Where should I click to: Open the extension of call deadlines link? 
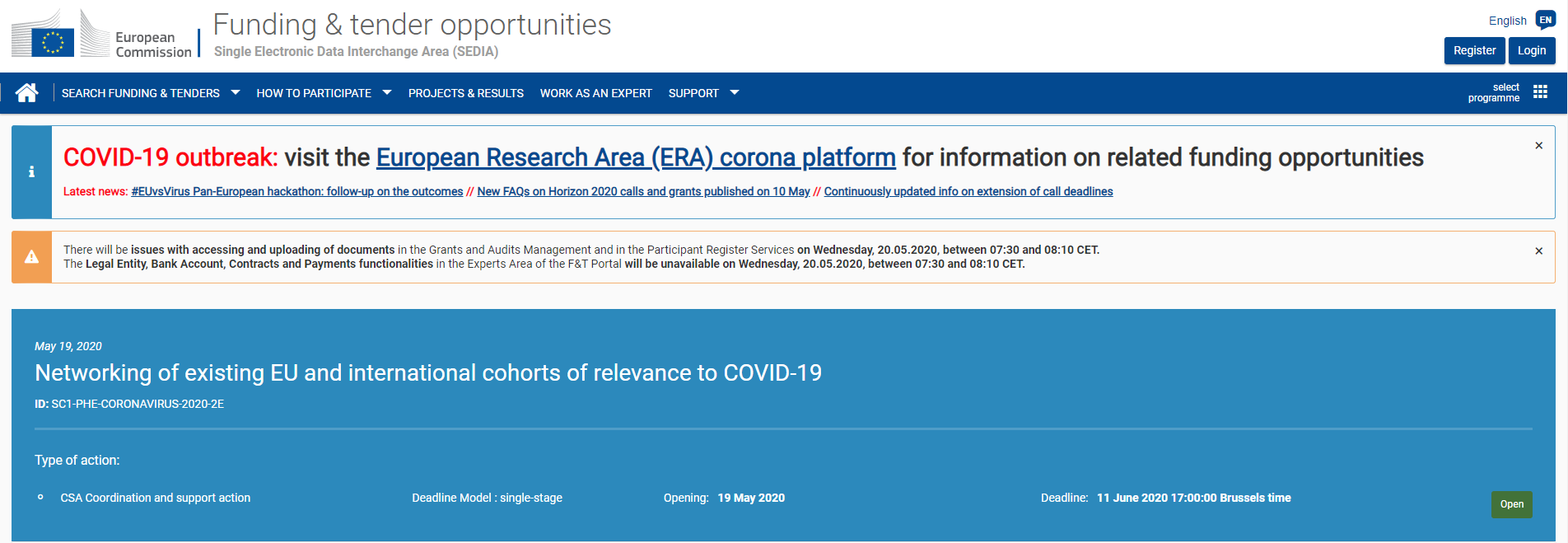968,192
